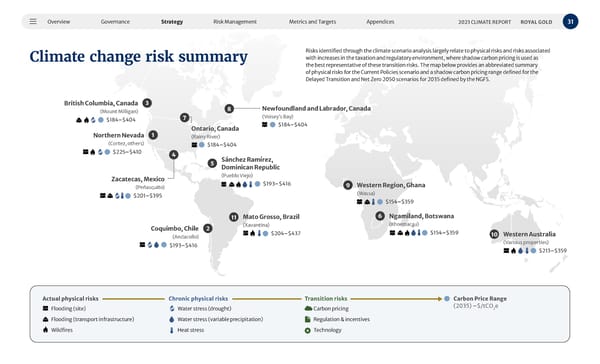Click the $225–$410 Northern Nevada price range
This screenshot has width=600, height=364.
[x=127, y=152]
